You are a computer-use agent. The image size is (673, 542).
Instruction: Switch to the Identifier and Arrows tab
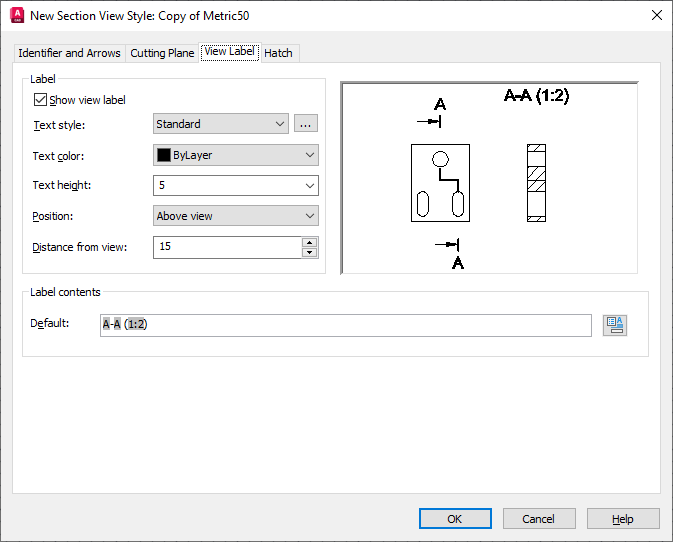point(70,53)
